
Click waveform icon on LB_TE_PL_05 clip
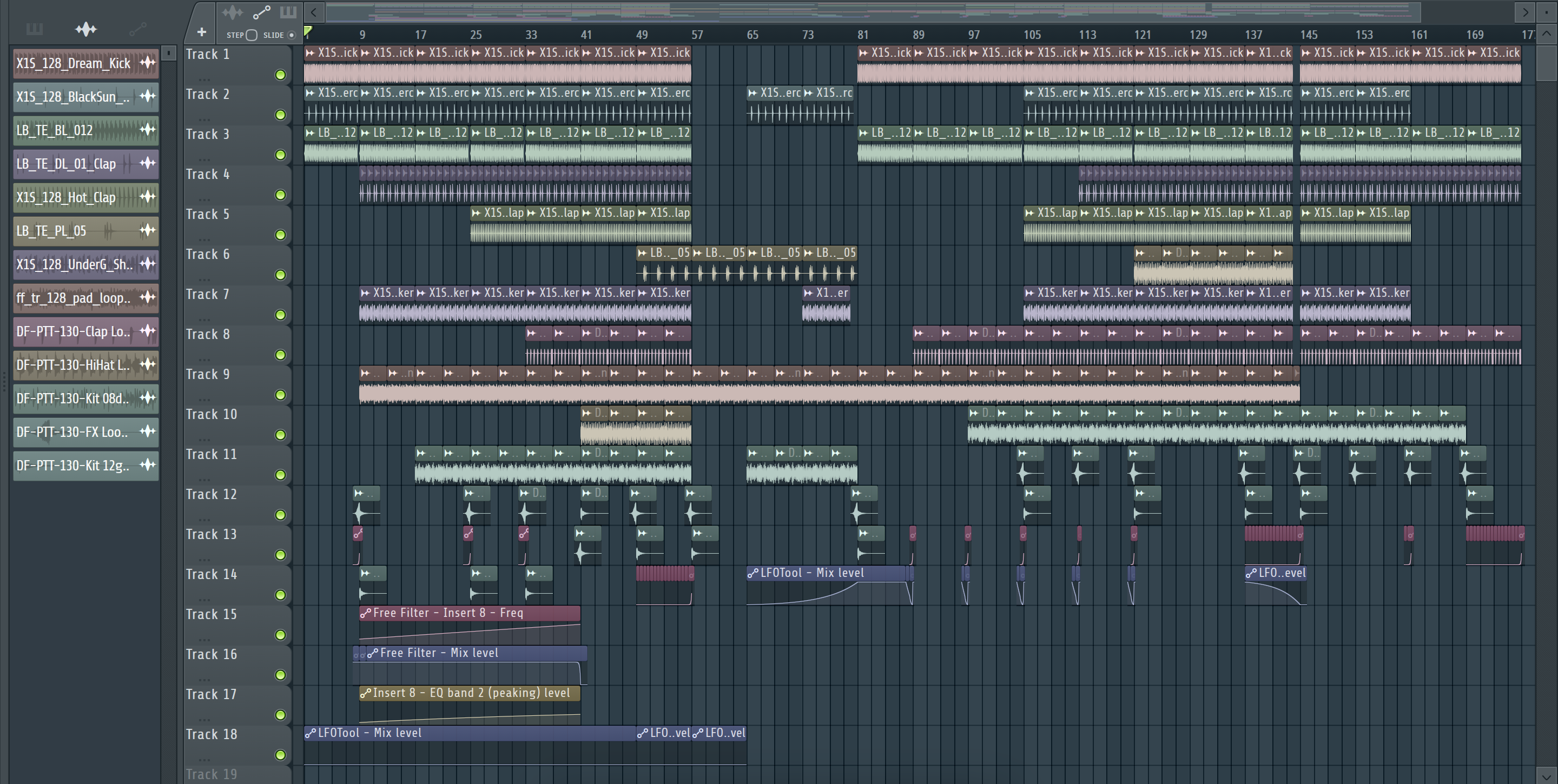[148, 230]
